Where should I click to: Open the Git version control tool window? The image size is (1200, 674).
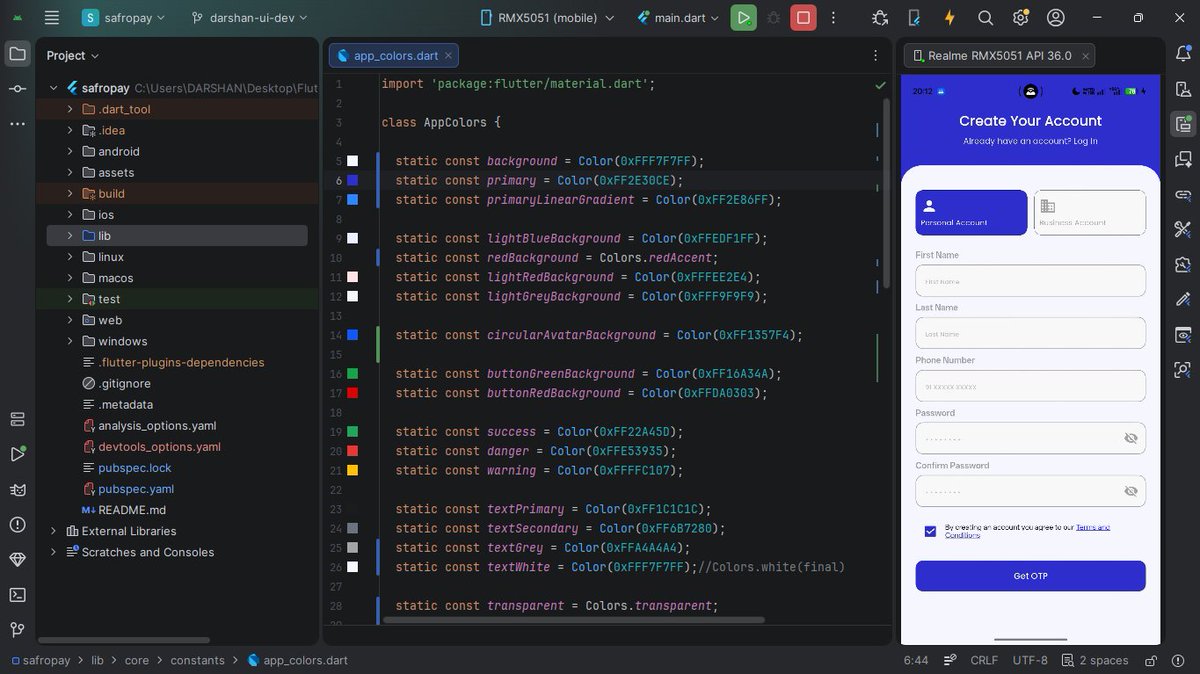[17, 629]
